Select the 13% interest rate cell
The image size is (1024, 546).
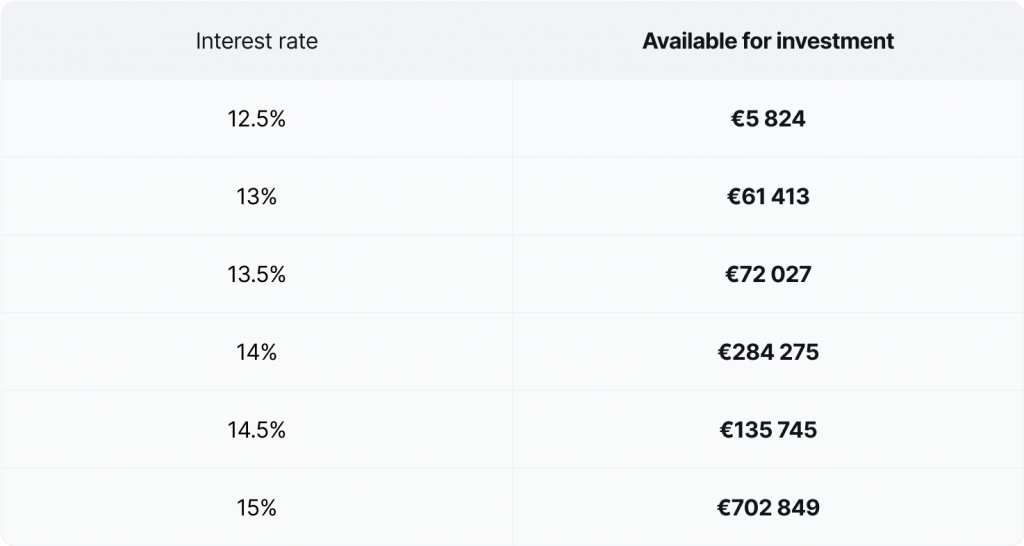257,197
